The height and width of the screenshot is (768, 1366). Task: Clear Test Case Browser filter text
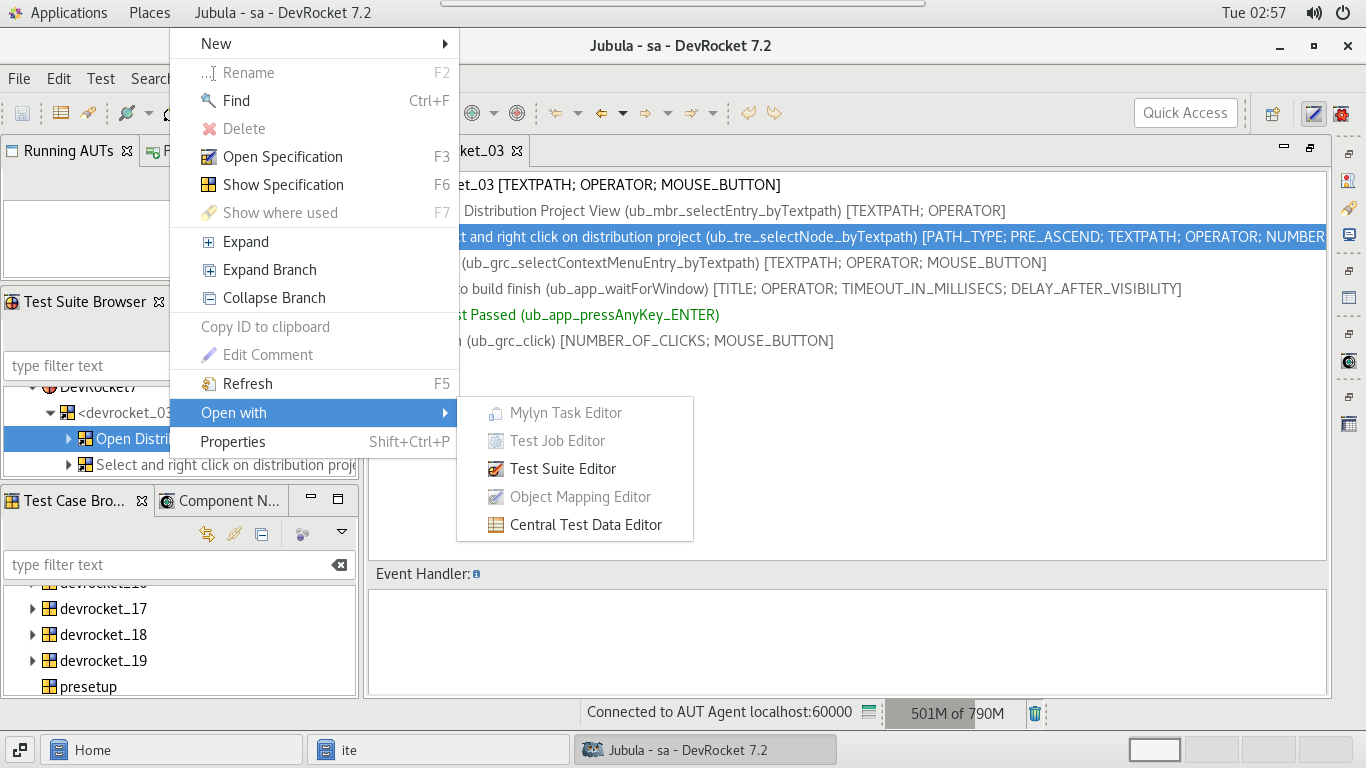coord(340,565)
